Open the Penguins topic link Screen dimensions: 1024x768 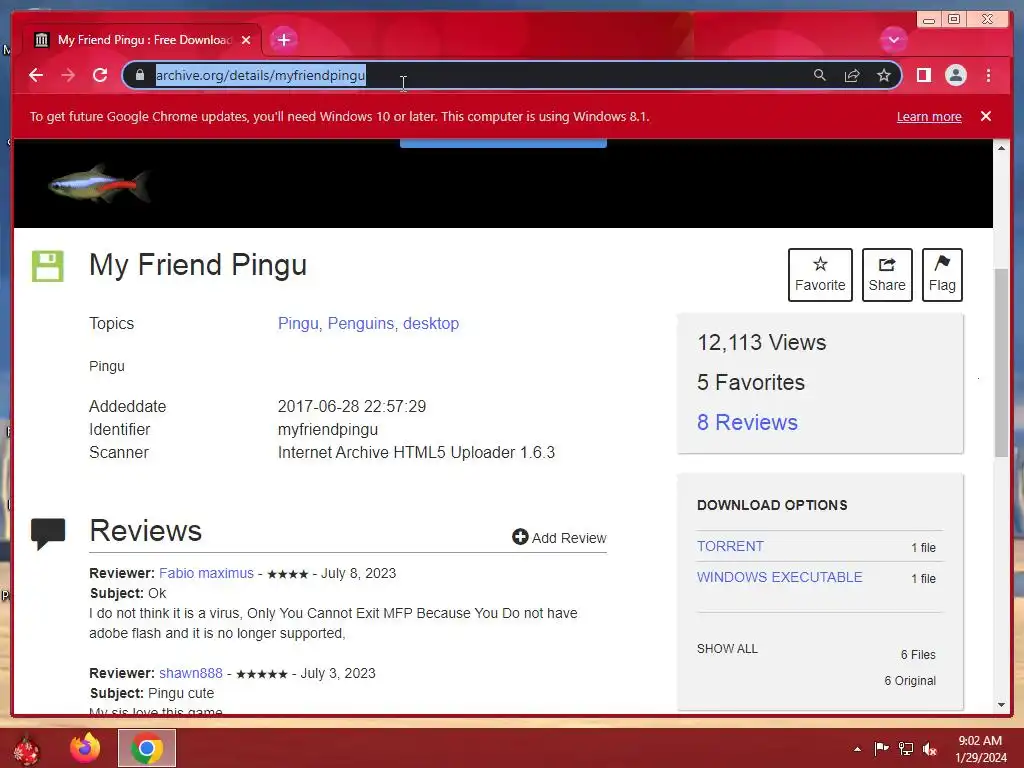click(x=360, y=323)
